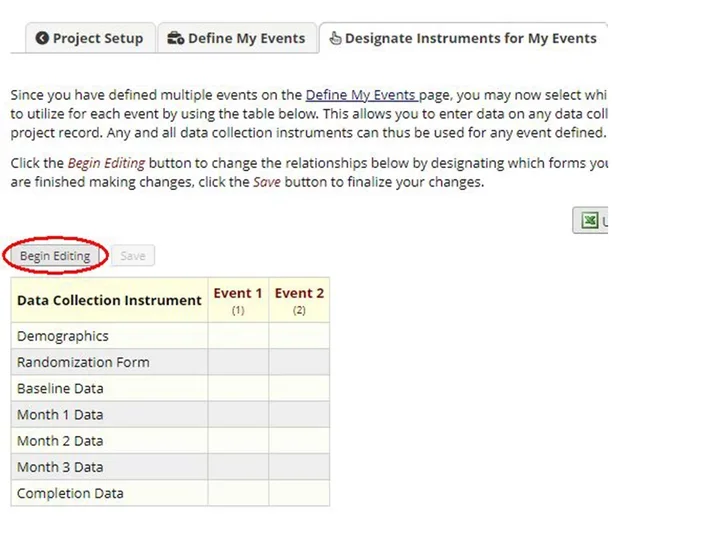Click Month 3 Data cell under Event 2

[299, 466]
